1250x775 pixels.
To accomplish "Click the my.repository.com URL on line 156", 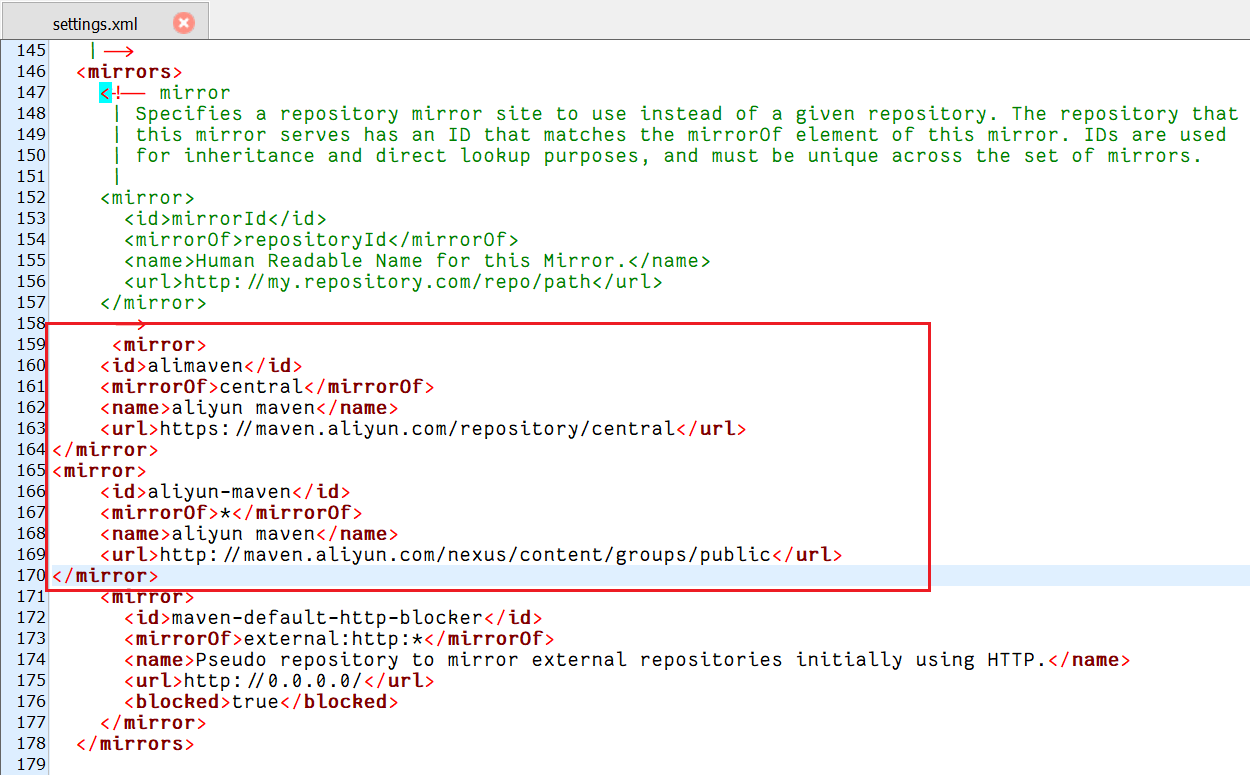I will tap(389, 281).
